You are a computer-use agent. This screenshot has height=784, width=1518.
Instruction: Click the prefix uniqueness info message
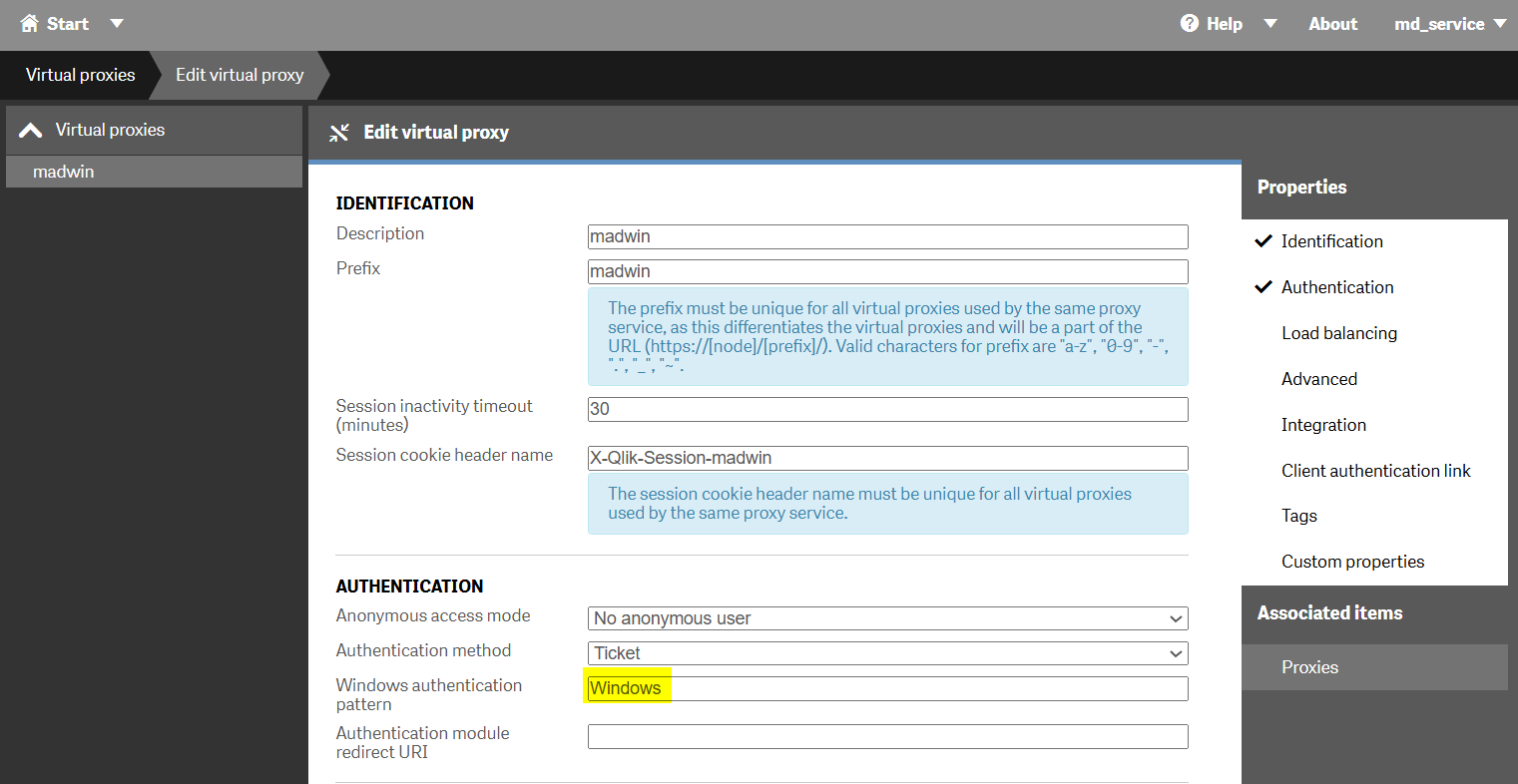(887, 337)
